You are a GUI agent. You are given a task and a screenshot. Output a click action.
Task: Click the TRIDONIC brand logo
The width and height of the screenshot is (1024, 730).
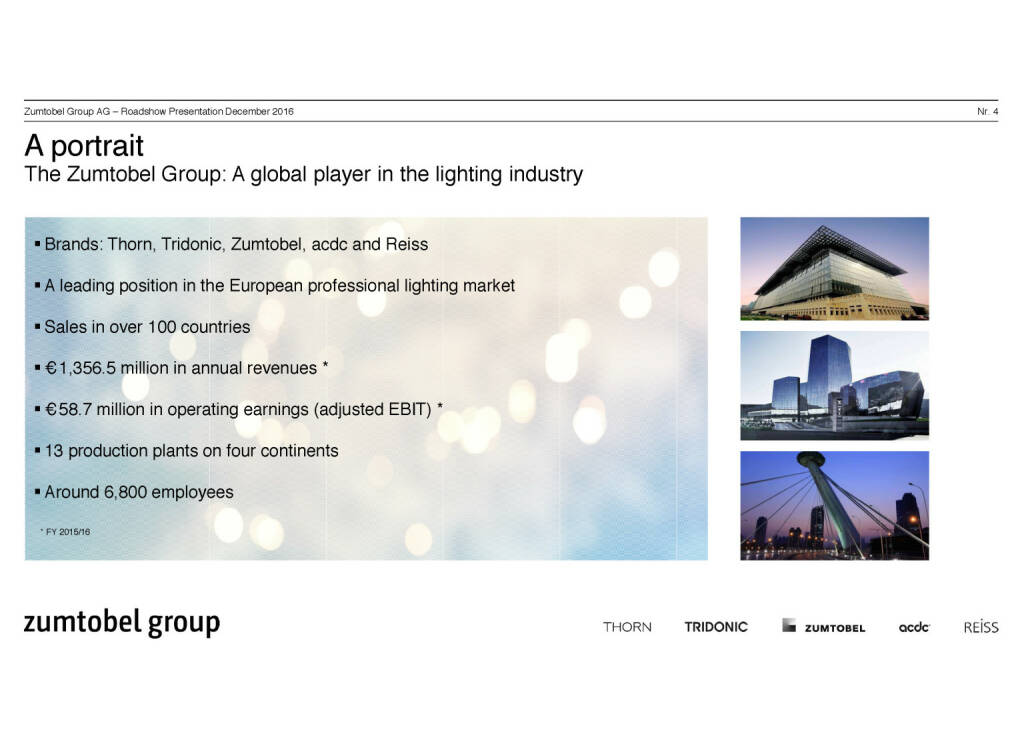pos(716,627)
